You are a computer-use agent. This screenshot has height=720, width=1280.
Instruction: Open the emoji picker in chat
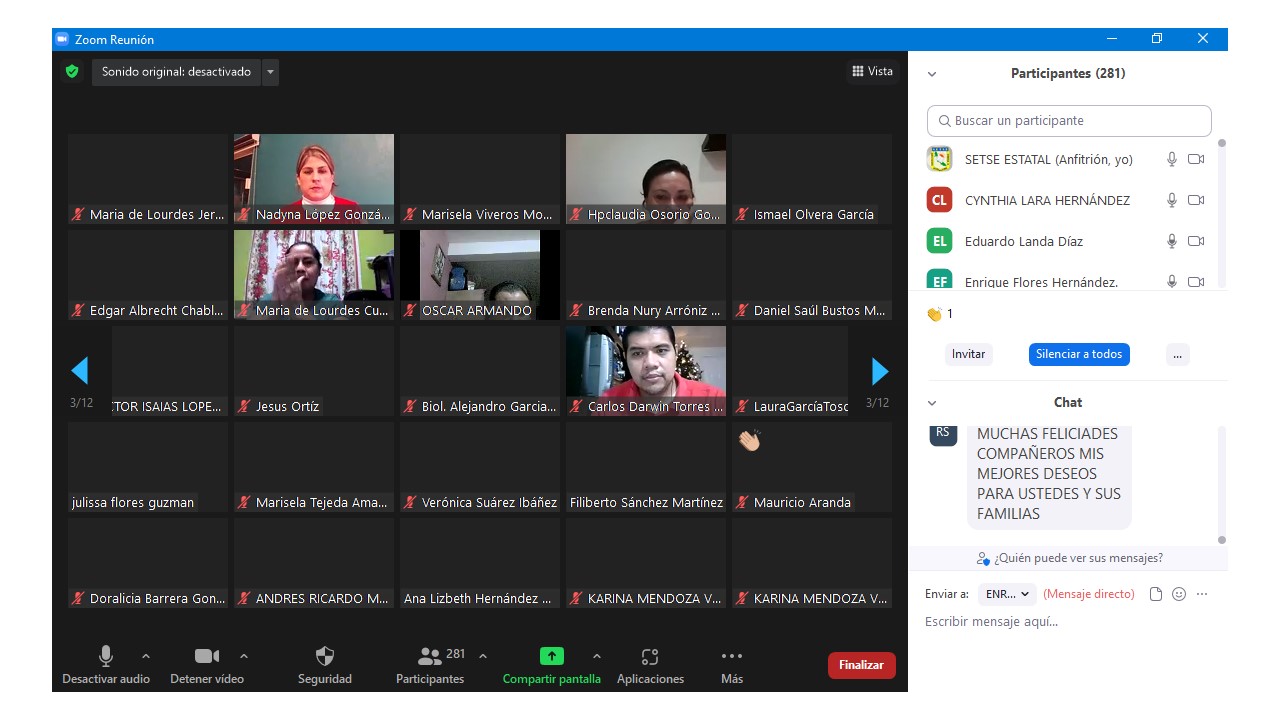[1179, 594]
